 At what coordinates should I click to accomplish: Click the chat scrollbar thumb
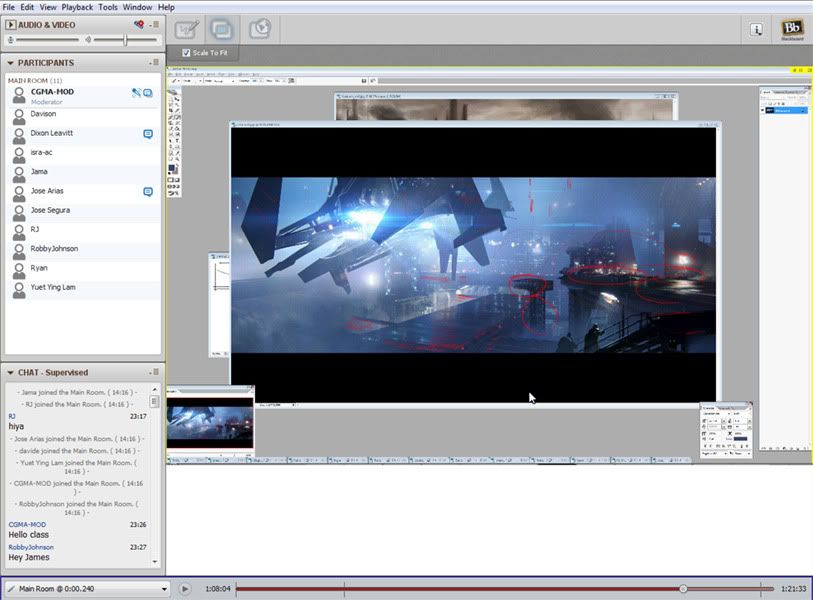coord(154,401)
